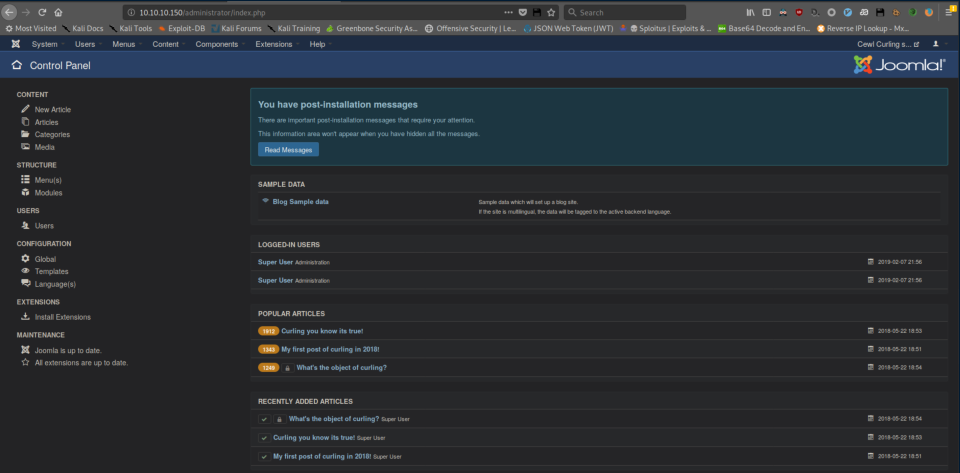Click the orange 1912 hits badge
This screenshot has height=473, width=960.
[x=268, y=330]
